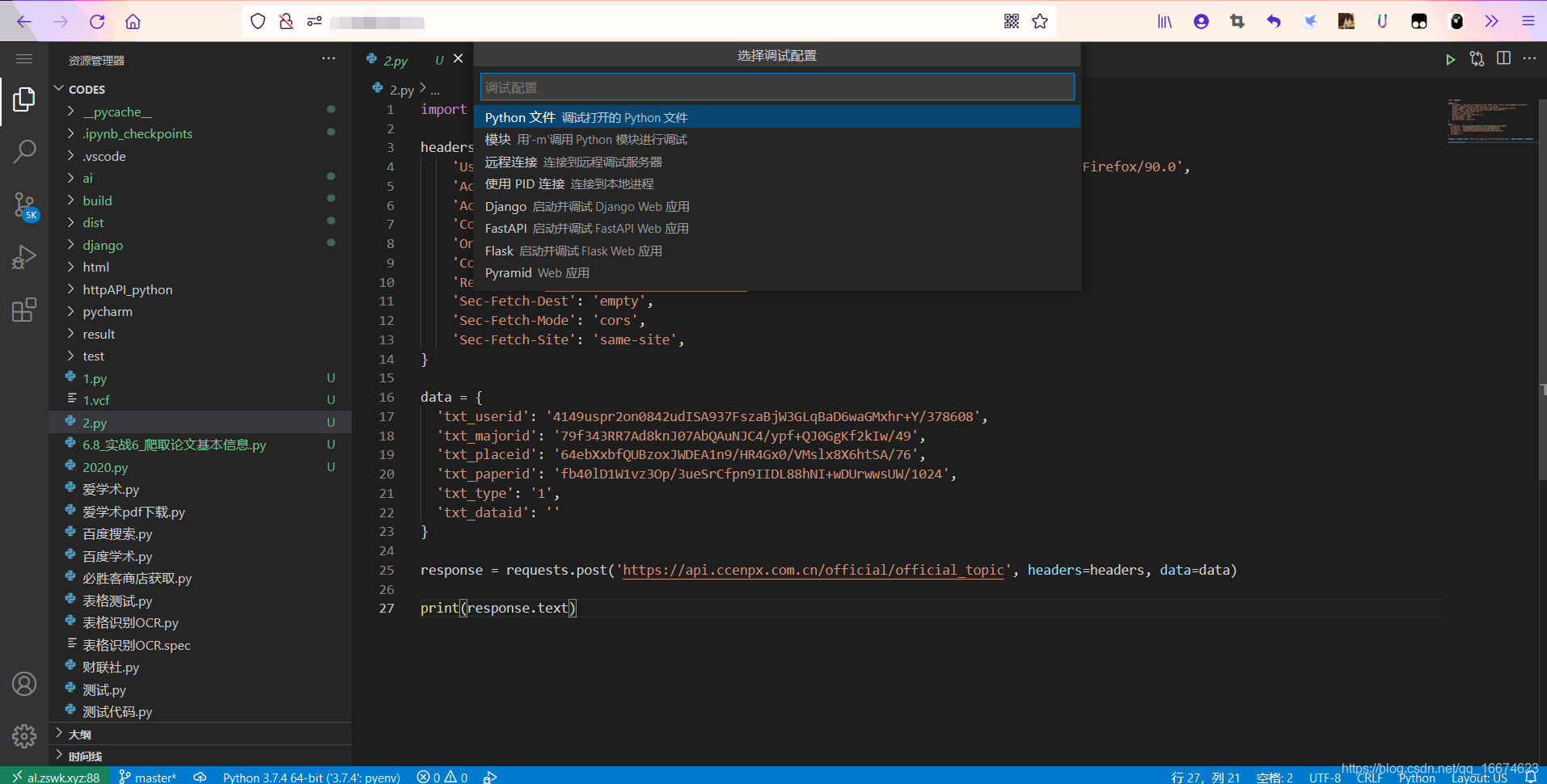Open Source Control view with 5K badge
Viewport: 1547px width, 784px height.
coord(24,205)
